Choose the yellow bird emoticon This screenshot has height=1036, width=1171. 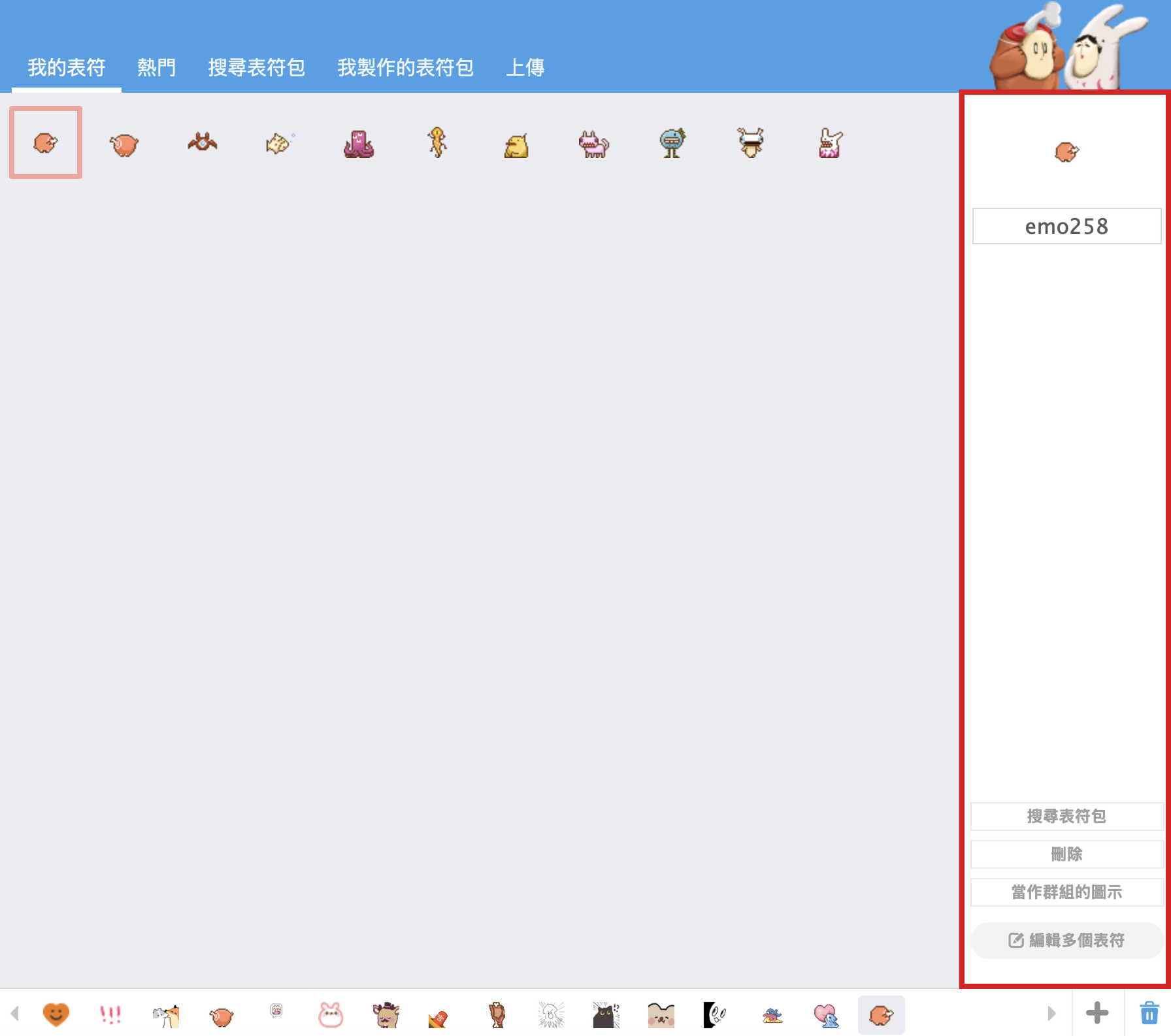click(516, 145)
